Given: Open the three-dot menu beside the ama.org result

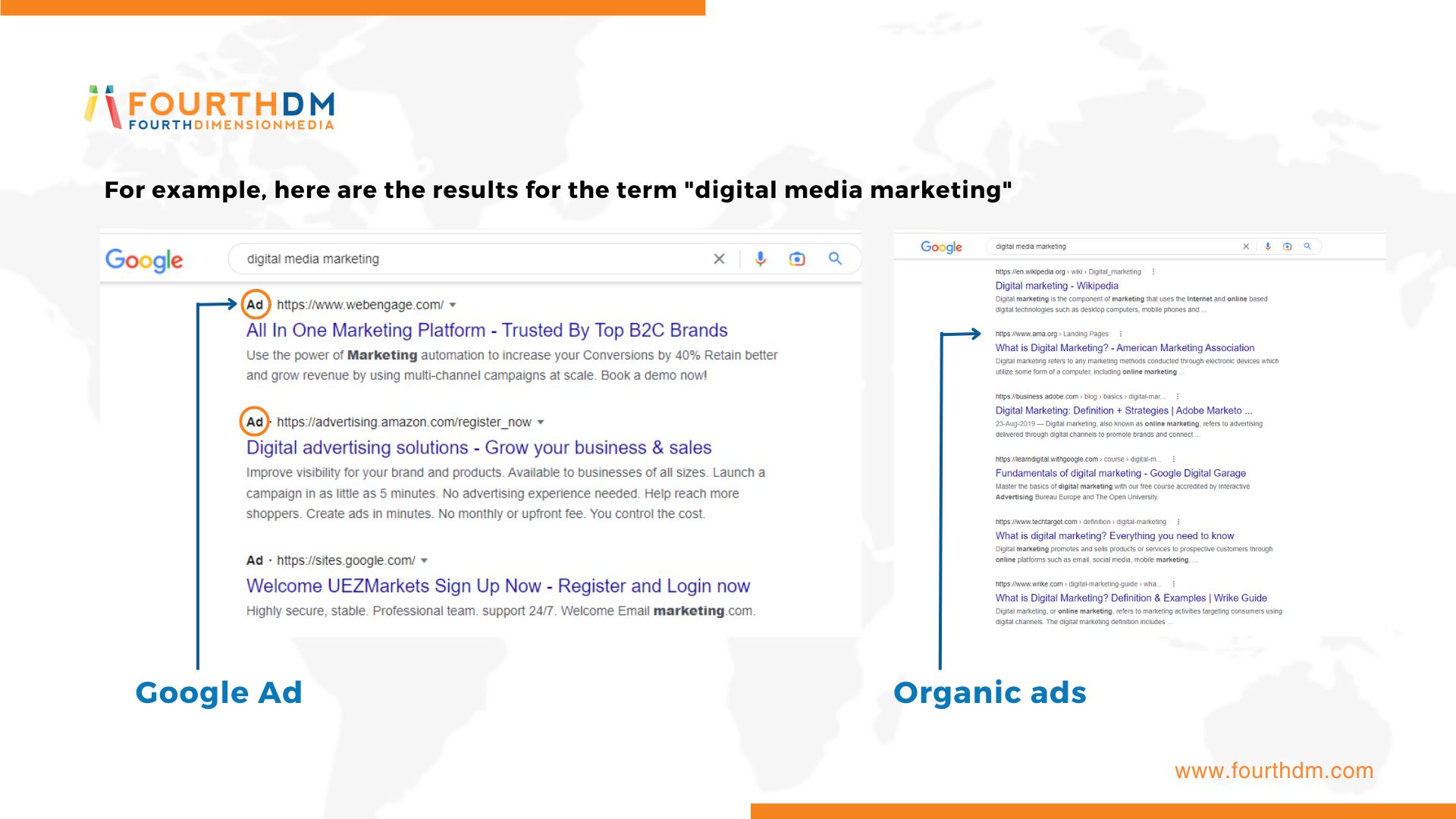Looking at the screenshot, I should coord(1121,334).
